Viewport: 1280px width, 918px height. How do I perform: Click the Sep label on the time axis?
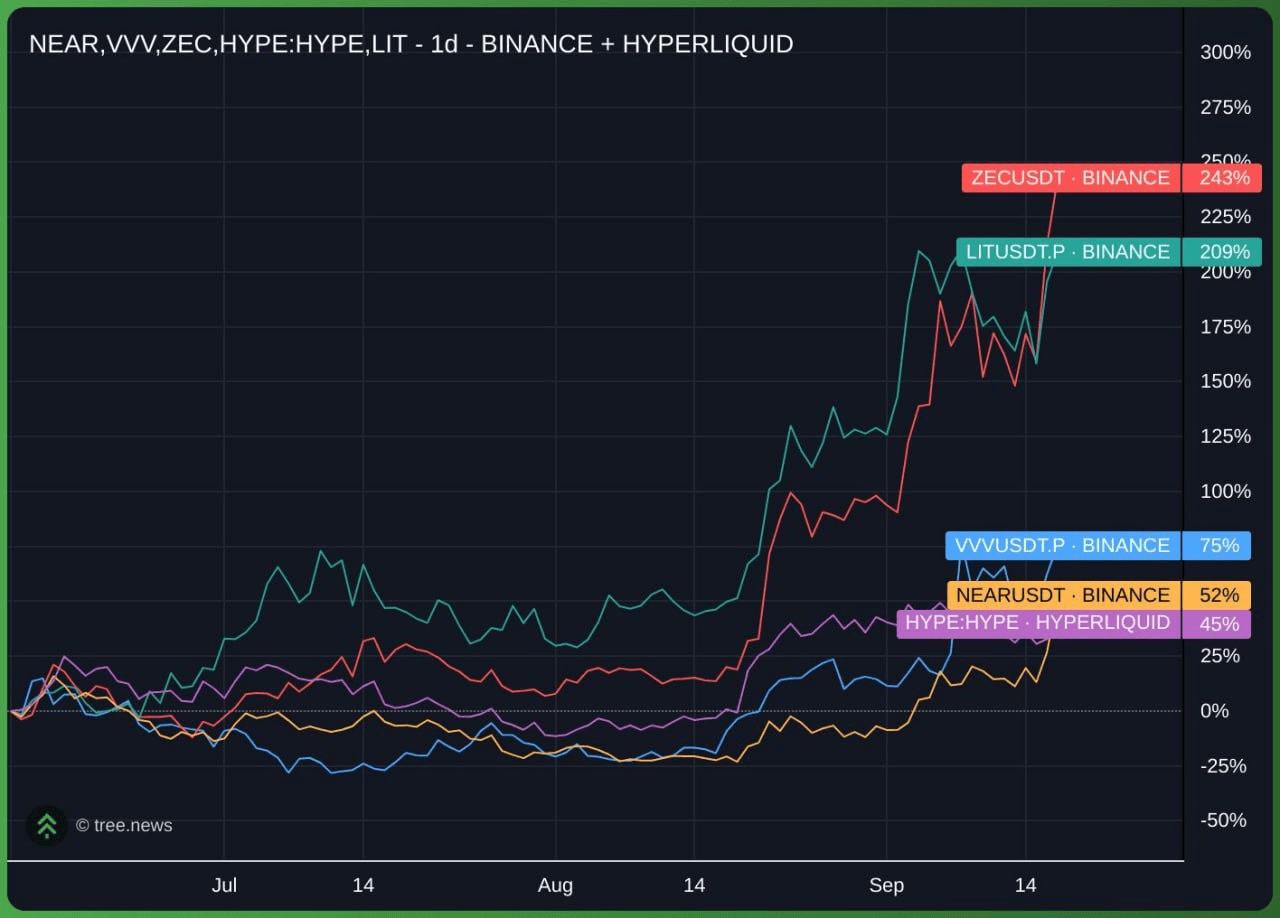[x=886, y=886]
